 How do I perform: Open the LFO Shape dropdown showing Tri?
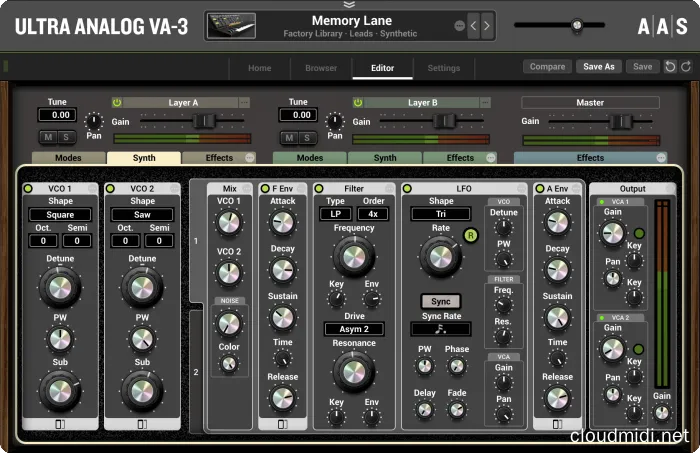(x=441, y=214)
